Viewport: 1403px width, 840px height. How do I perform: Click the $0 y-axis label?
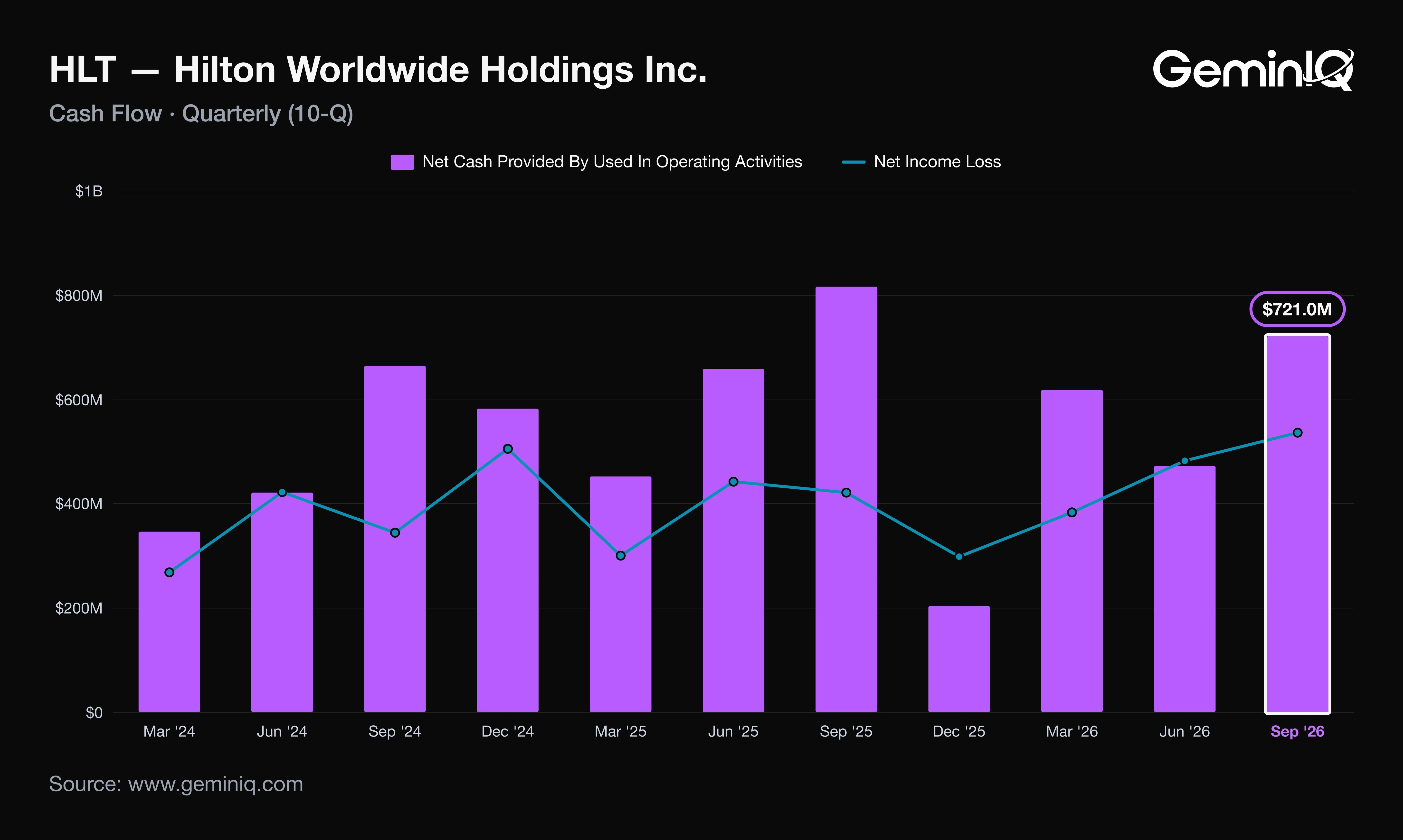click(94, 713)
